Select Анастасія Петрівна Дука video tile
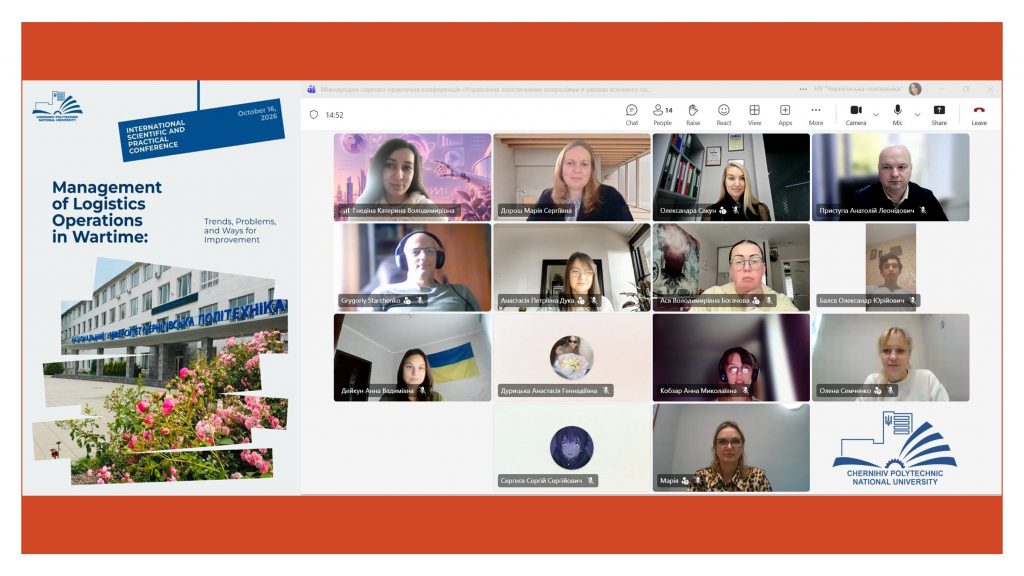The image size is (1024, 576). click(571, 267)
